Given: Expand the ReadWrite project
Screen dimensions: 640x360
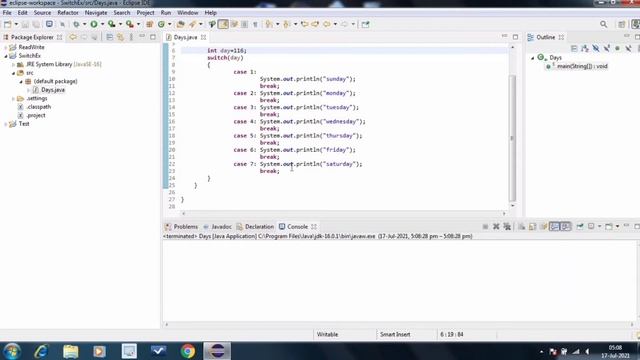Looking at the screenshot, I should pyautogui.click(x=5, y=47).
